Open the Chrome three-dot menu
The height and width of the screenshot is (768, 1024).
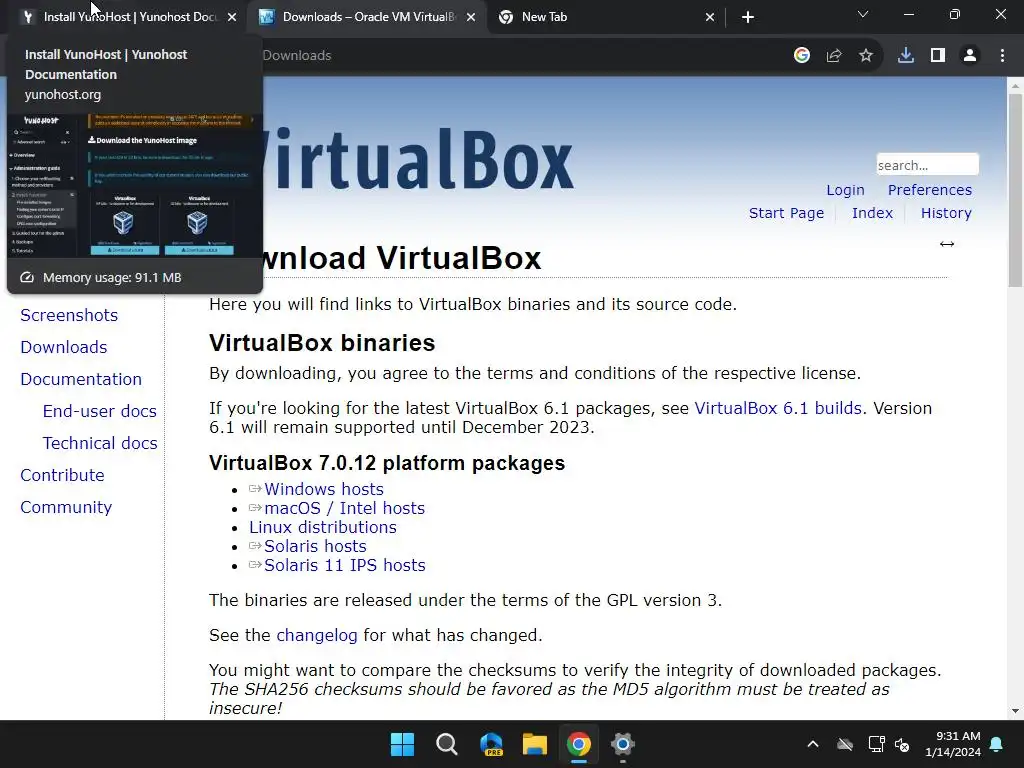pos(1002,56)
